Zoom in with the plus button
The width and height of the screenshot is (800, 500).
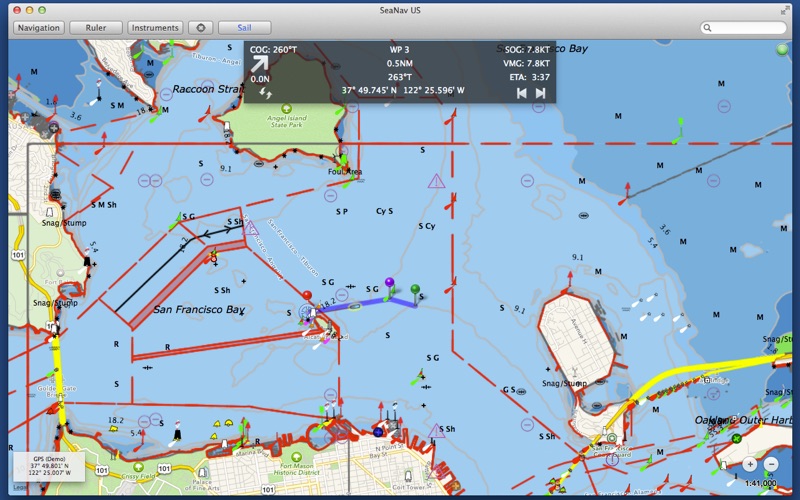pyautogui.click(x=750, y=464)
